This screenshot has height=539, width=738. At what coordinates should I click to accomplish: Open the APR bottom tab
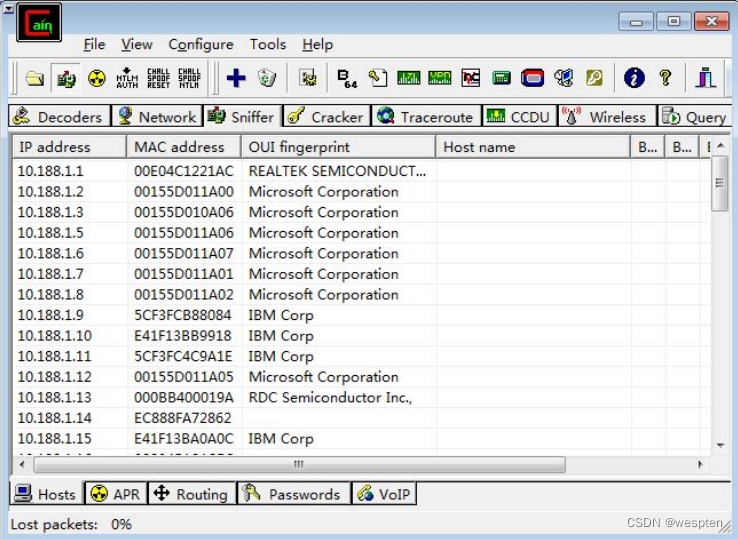click(x=116, y=494)
